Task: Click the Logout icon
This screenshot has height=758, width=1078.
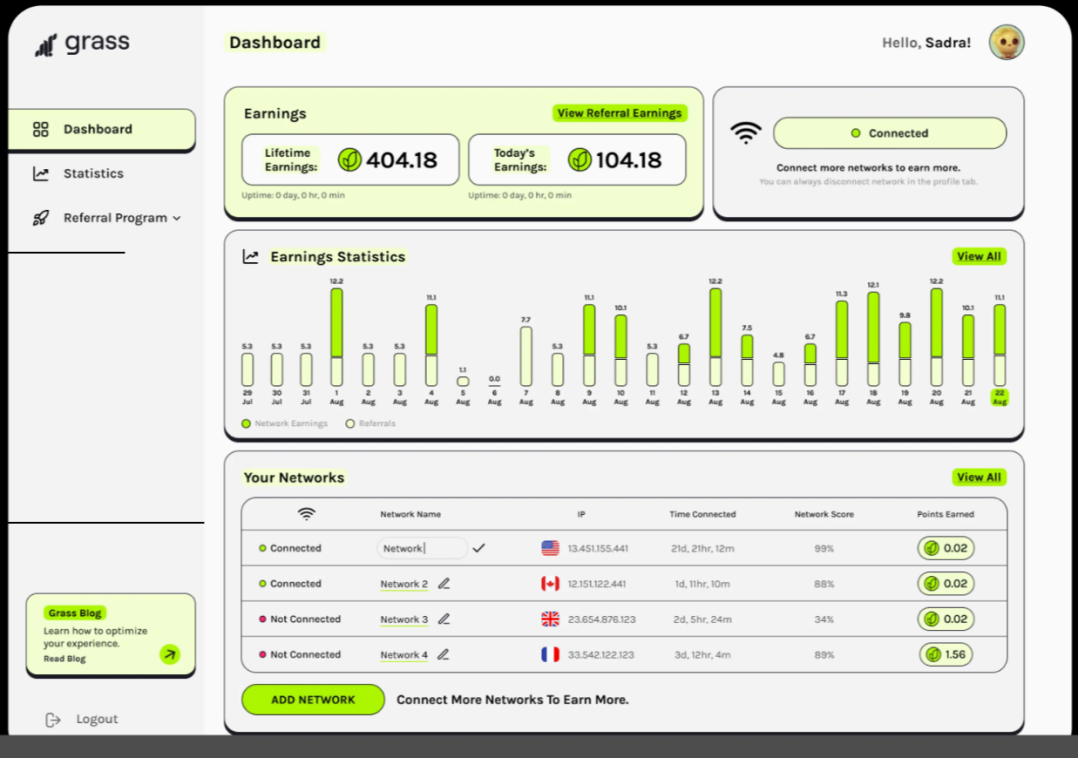Action: (x=52, y=719)
